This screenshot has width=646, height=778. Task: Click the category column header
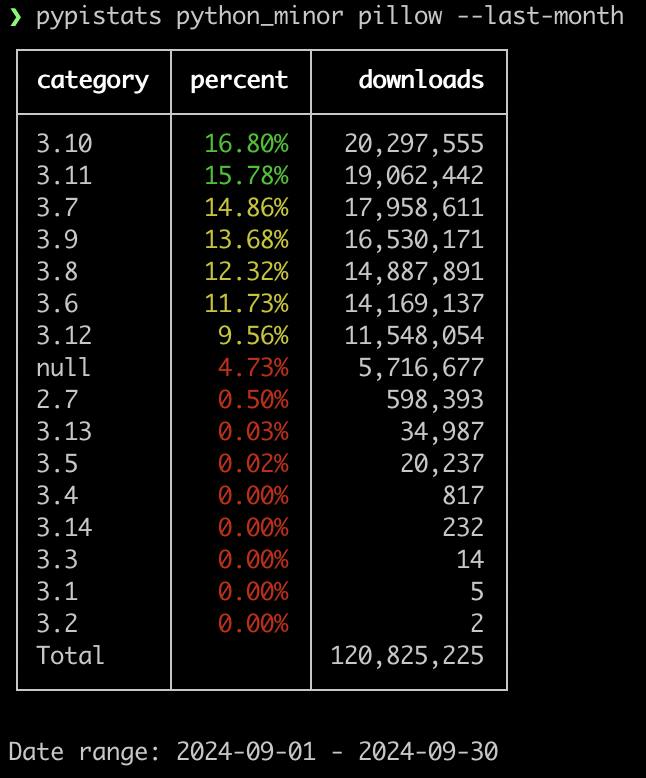tap(93, 81)
